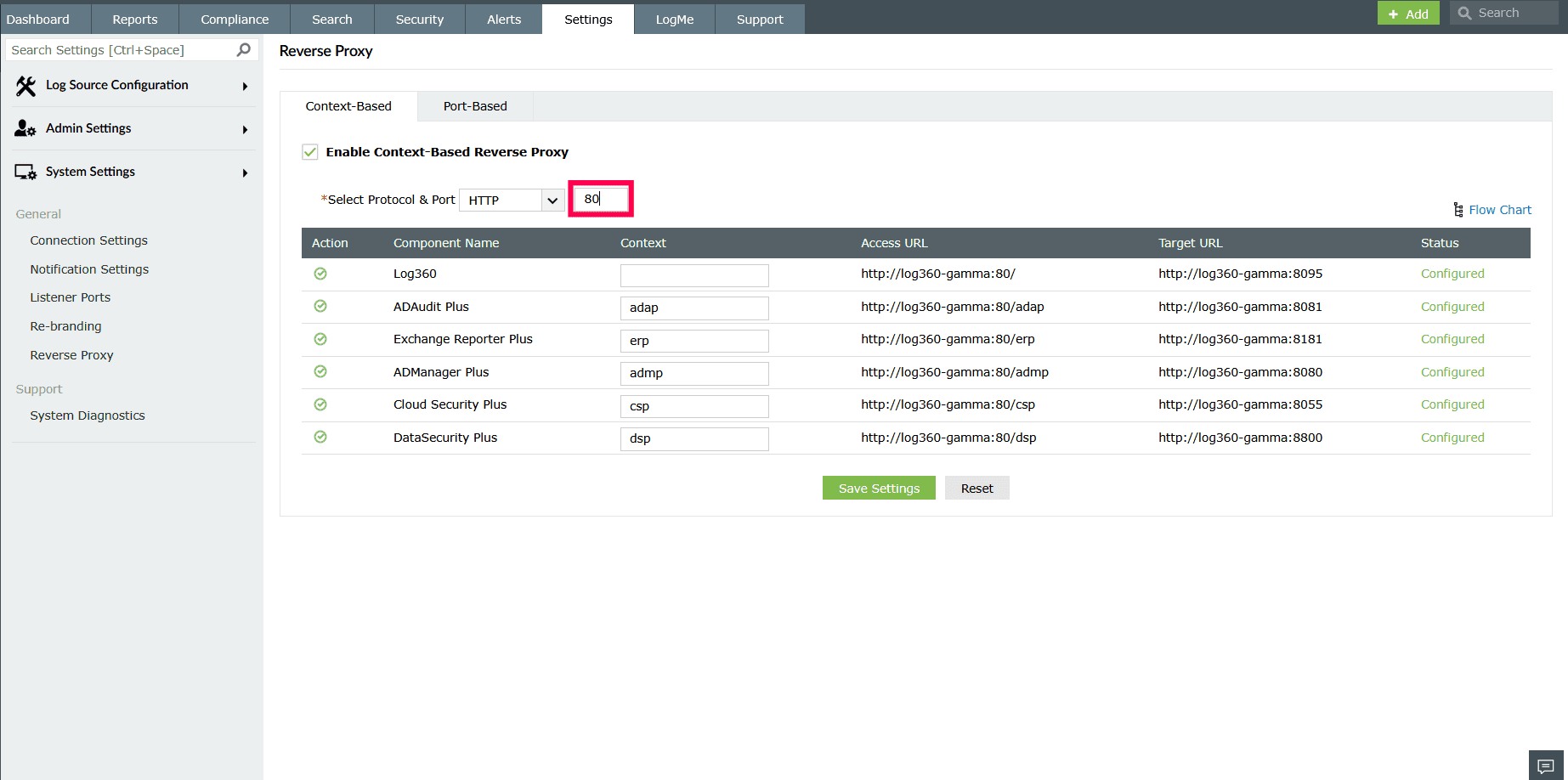The width and height of the screenshot is (1568, 780).
Task: Click the action icon for Exchange Reporter Plus
Action: (x=320, y=339)
